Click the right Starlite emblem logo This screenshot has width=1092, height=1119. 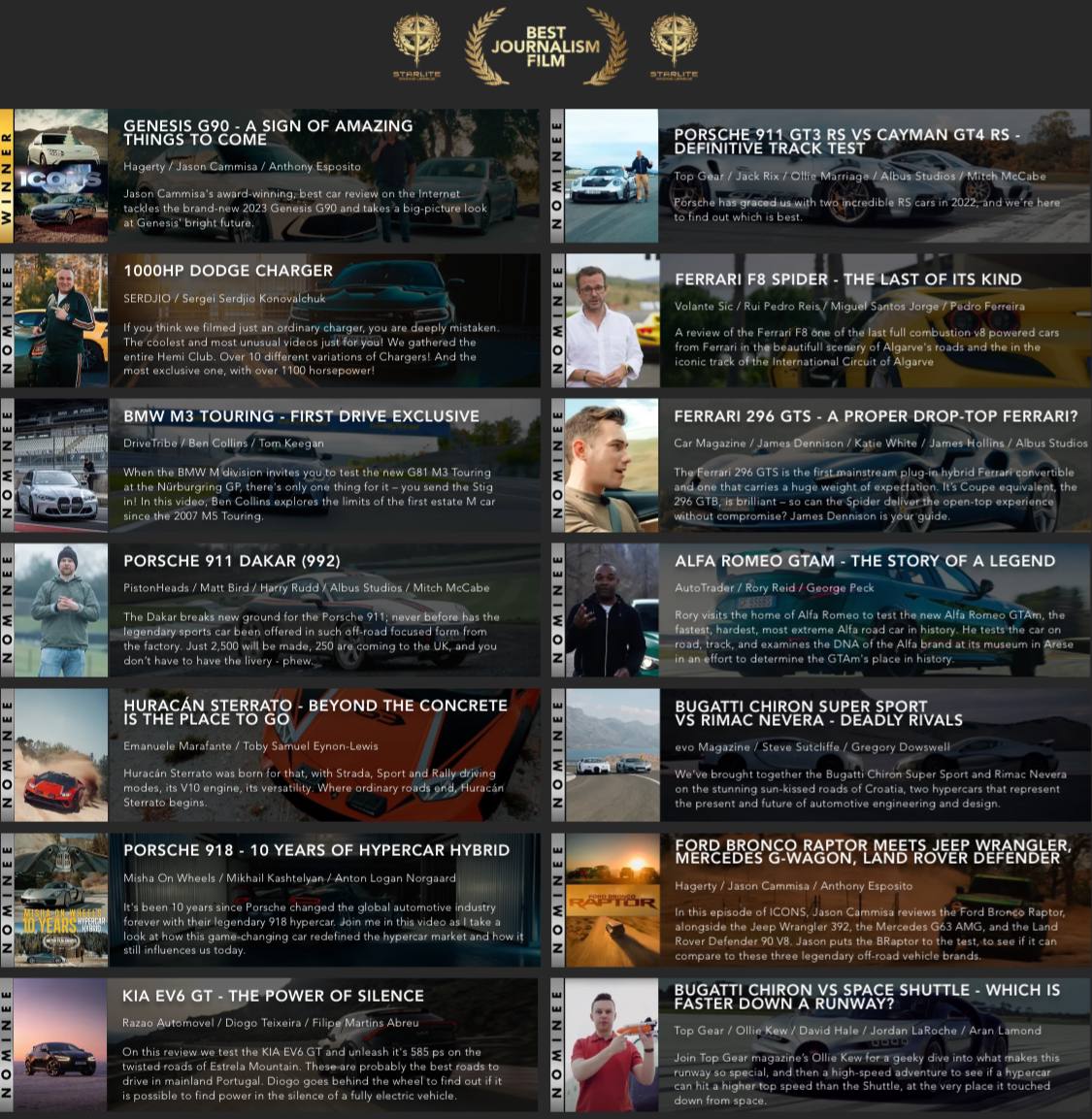pos(674,45)
